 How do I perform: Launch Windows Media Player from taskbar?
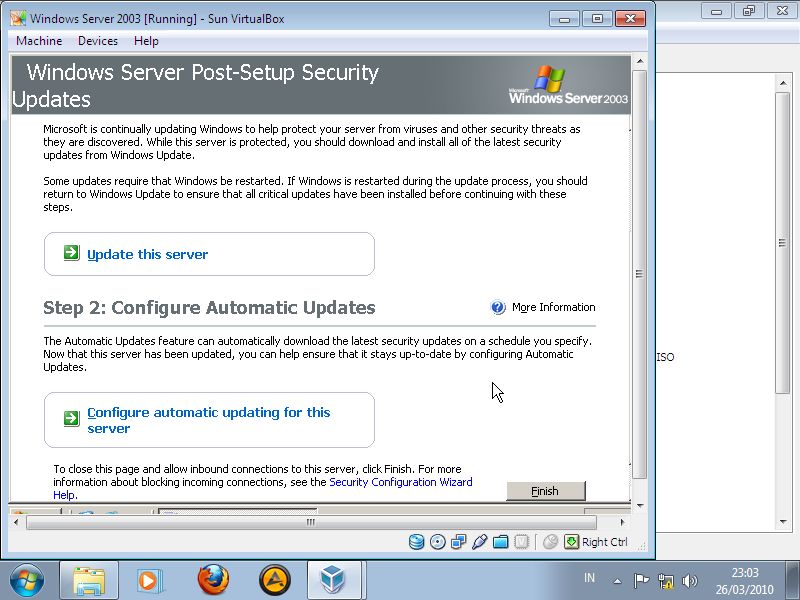[151, 581]
